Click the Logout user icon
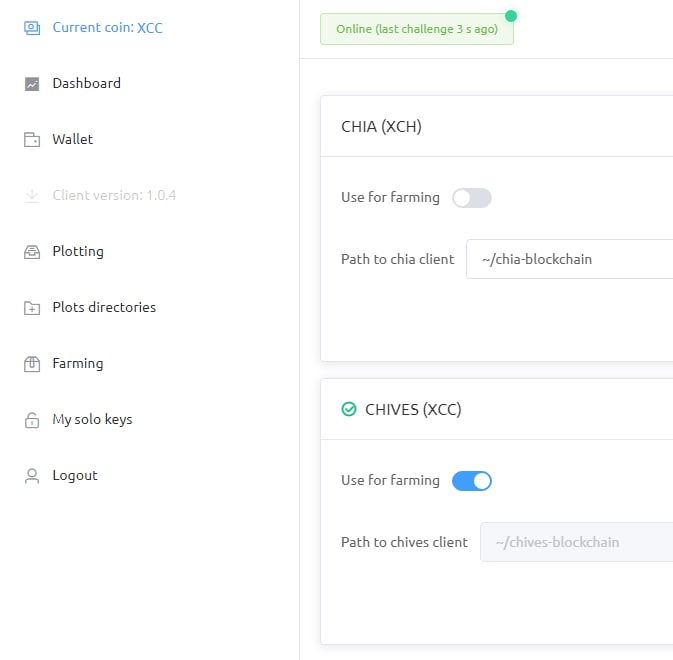The width and height of the screenshot is (673, 660). pos(32,476)
